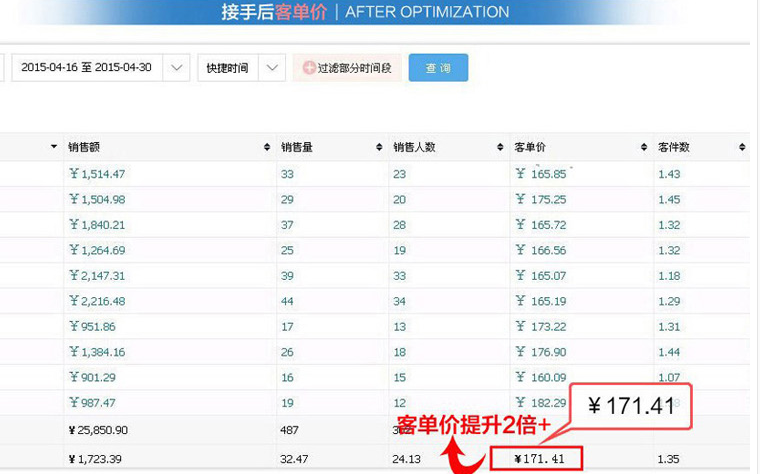Click the red plus icon beside 过滤部分时间段

point(308,68)
